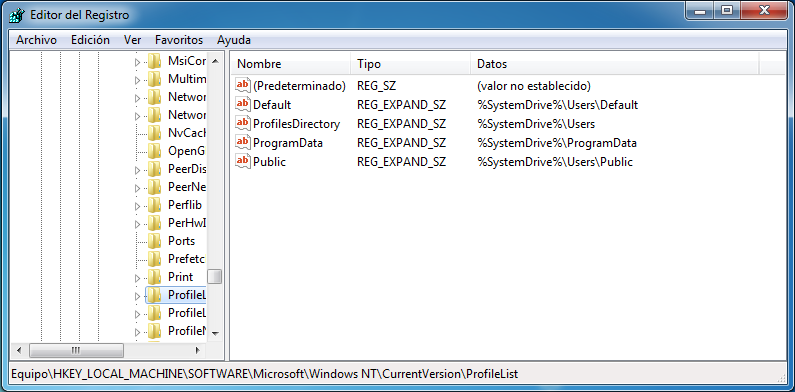This screenshot has width=795, height=392.
Task: Select the ProfilesDirectory value name
Action: point(297,124)
